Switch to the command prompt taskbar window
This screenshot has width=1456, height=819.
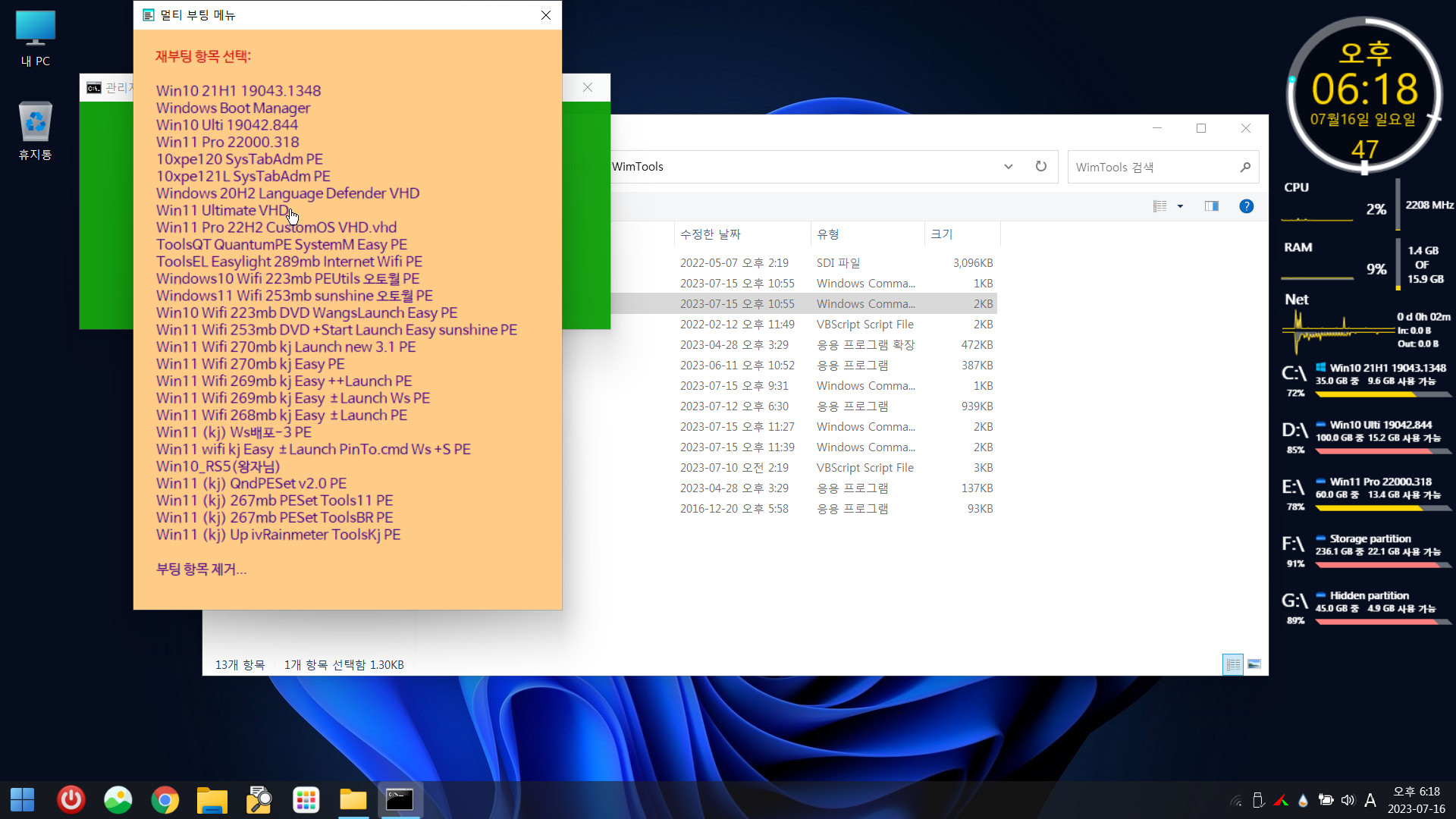tap(400, 799)
